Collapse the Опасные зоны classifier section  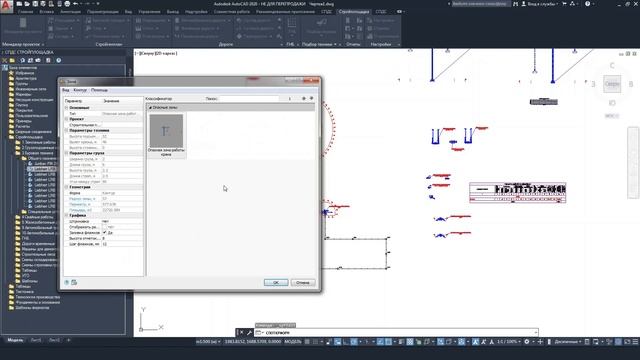[x=150, y=108]
